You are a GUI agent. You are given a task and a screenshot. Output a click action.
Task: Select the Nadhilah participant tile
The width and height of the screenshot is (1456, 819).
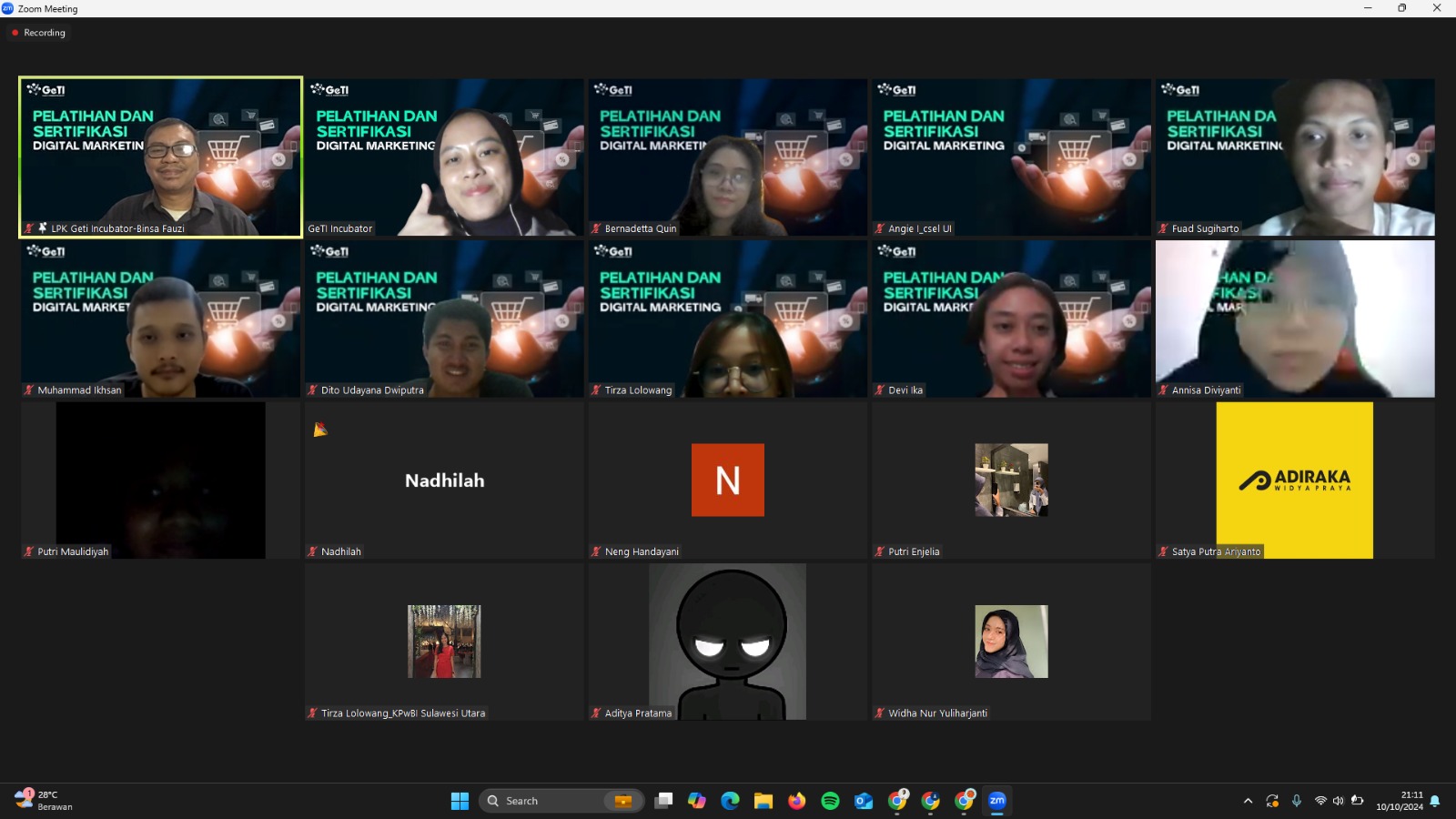(x=444, y=480)
